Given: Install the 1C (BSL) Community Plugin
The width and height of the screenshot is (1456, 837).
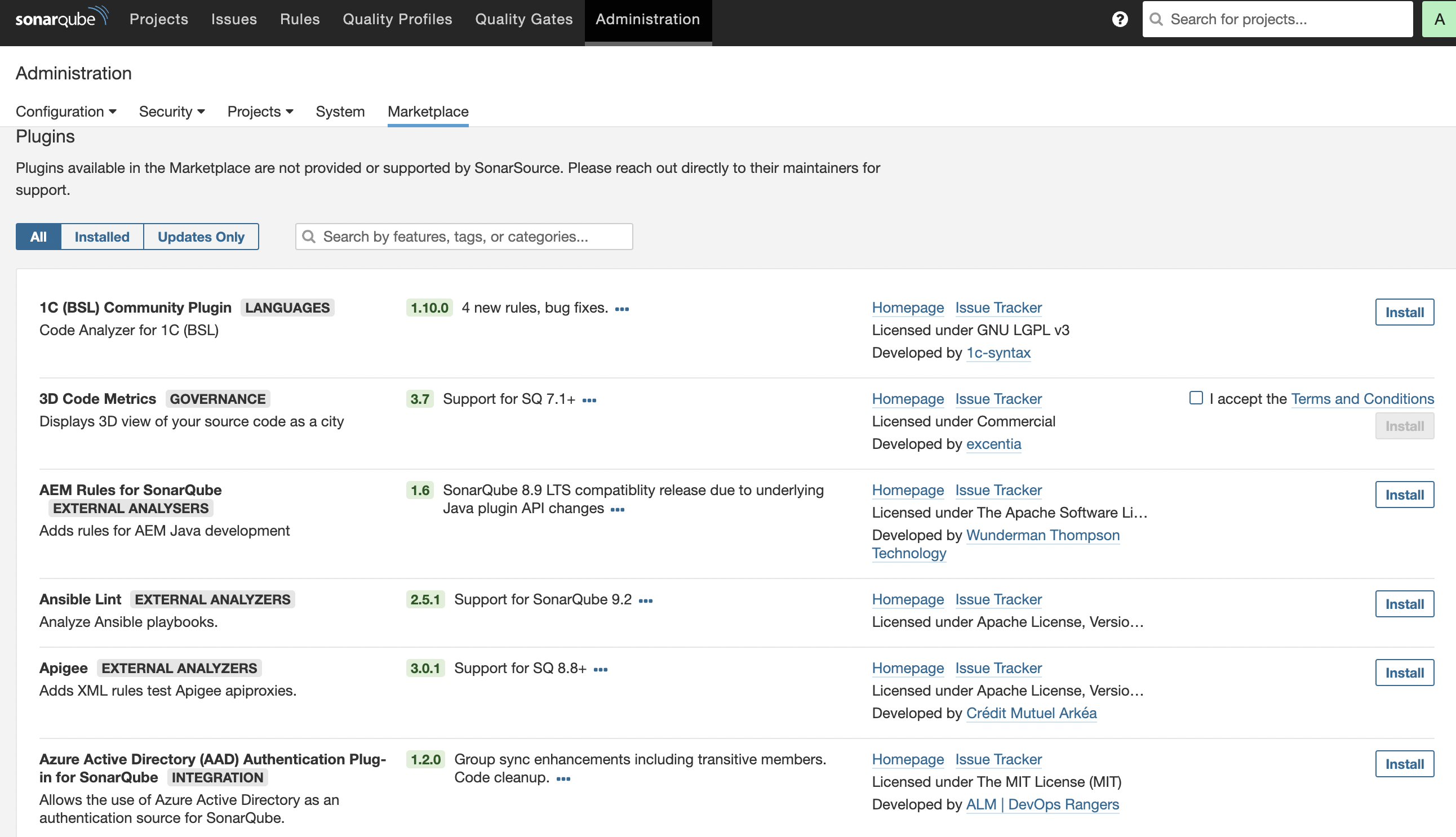Looking at the screenshot, I should (1404, 312).
